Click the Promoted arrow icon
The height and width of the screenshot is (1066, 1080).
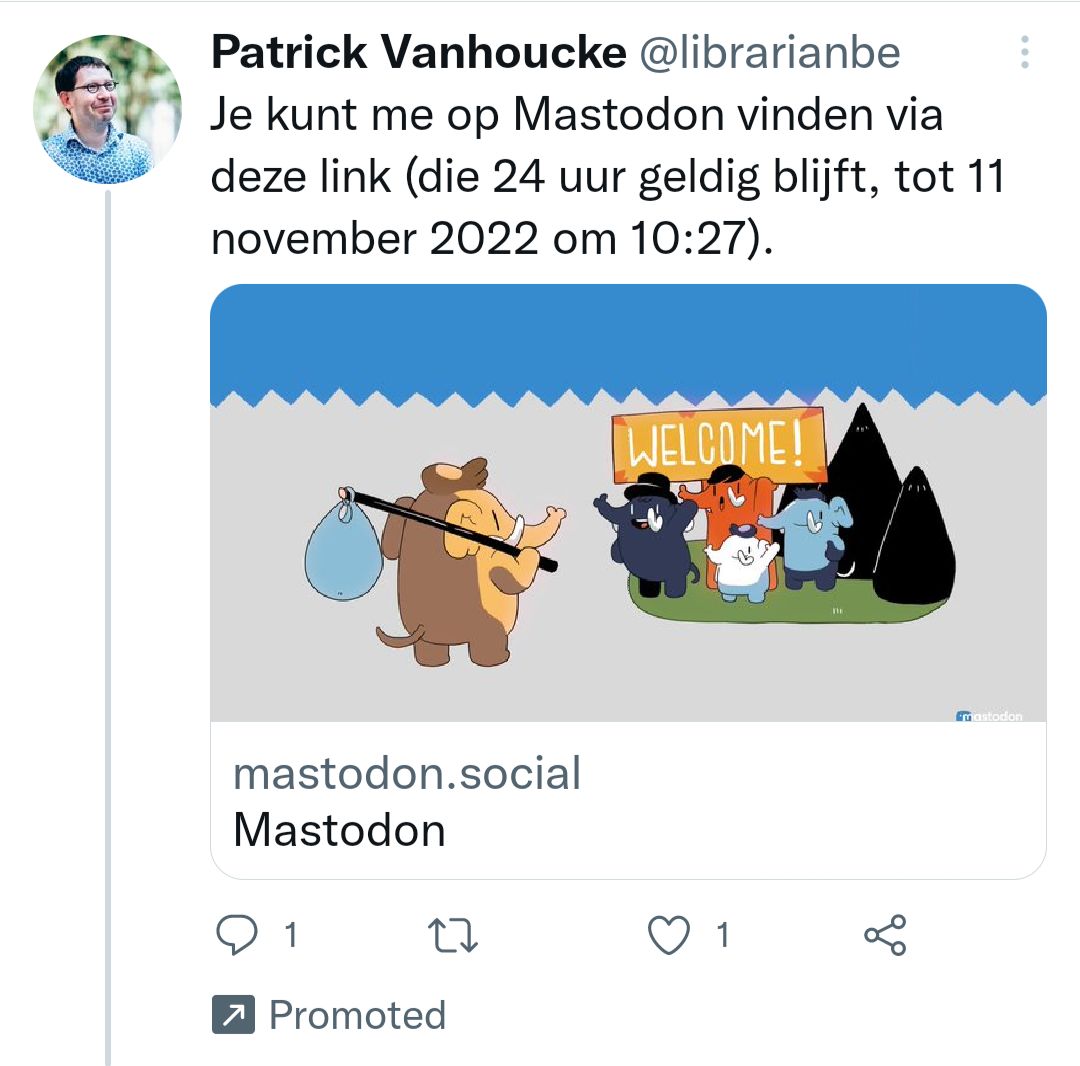pos(234,1016)
